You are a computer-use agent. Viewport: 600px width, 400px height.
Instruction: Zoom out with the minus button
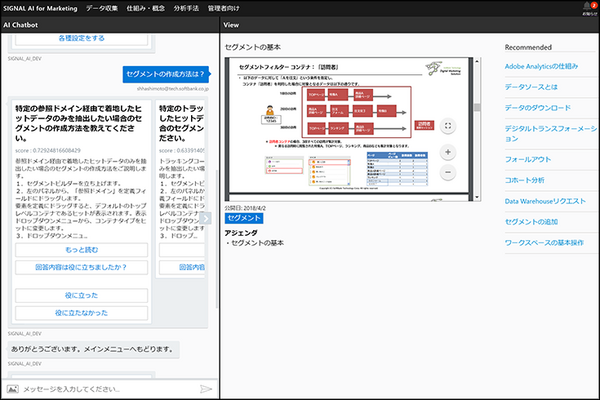point(448,172)
